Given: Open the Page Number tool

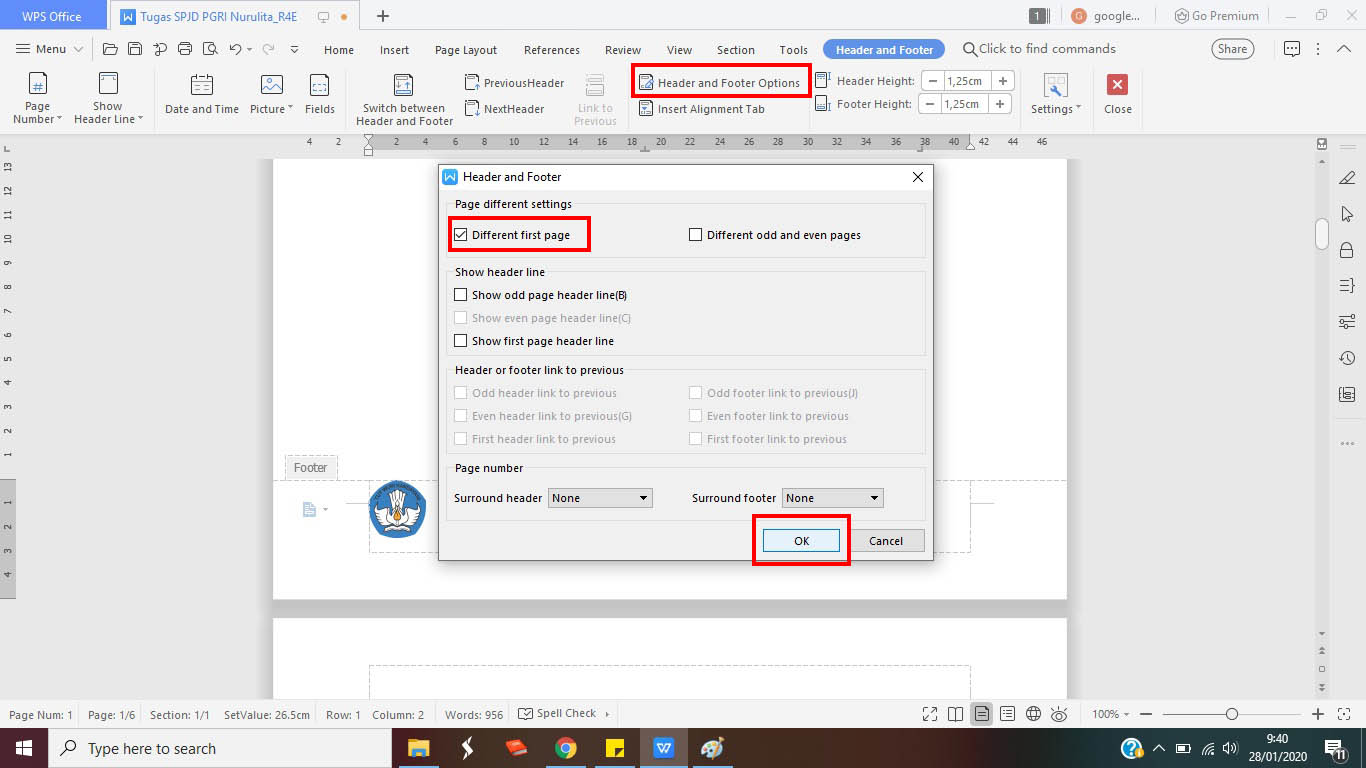Looking at the screenshot, I should (x=36, y=95).
